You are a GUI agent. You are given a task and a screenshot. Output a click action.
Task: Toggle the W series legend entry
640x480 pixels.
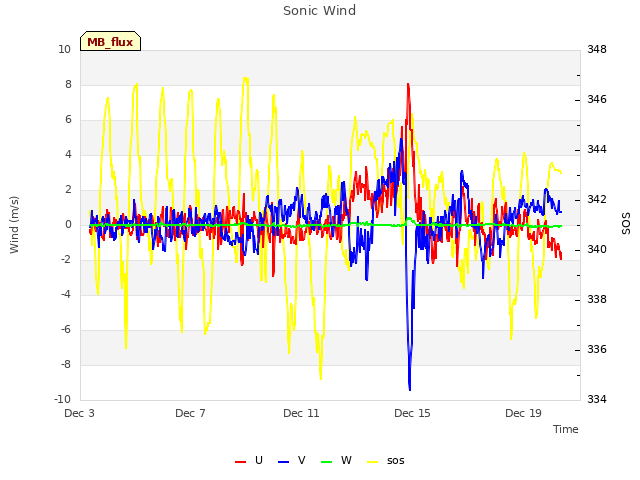click(x=336, y=461)
